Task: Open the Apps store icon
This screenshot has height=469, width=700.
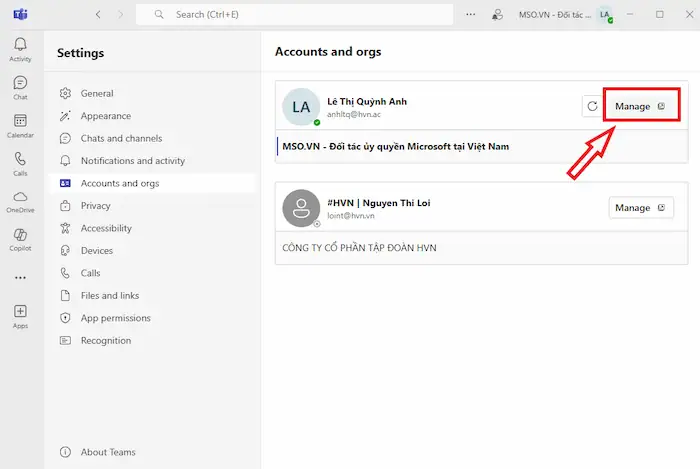Action: (x=20, y=315)
